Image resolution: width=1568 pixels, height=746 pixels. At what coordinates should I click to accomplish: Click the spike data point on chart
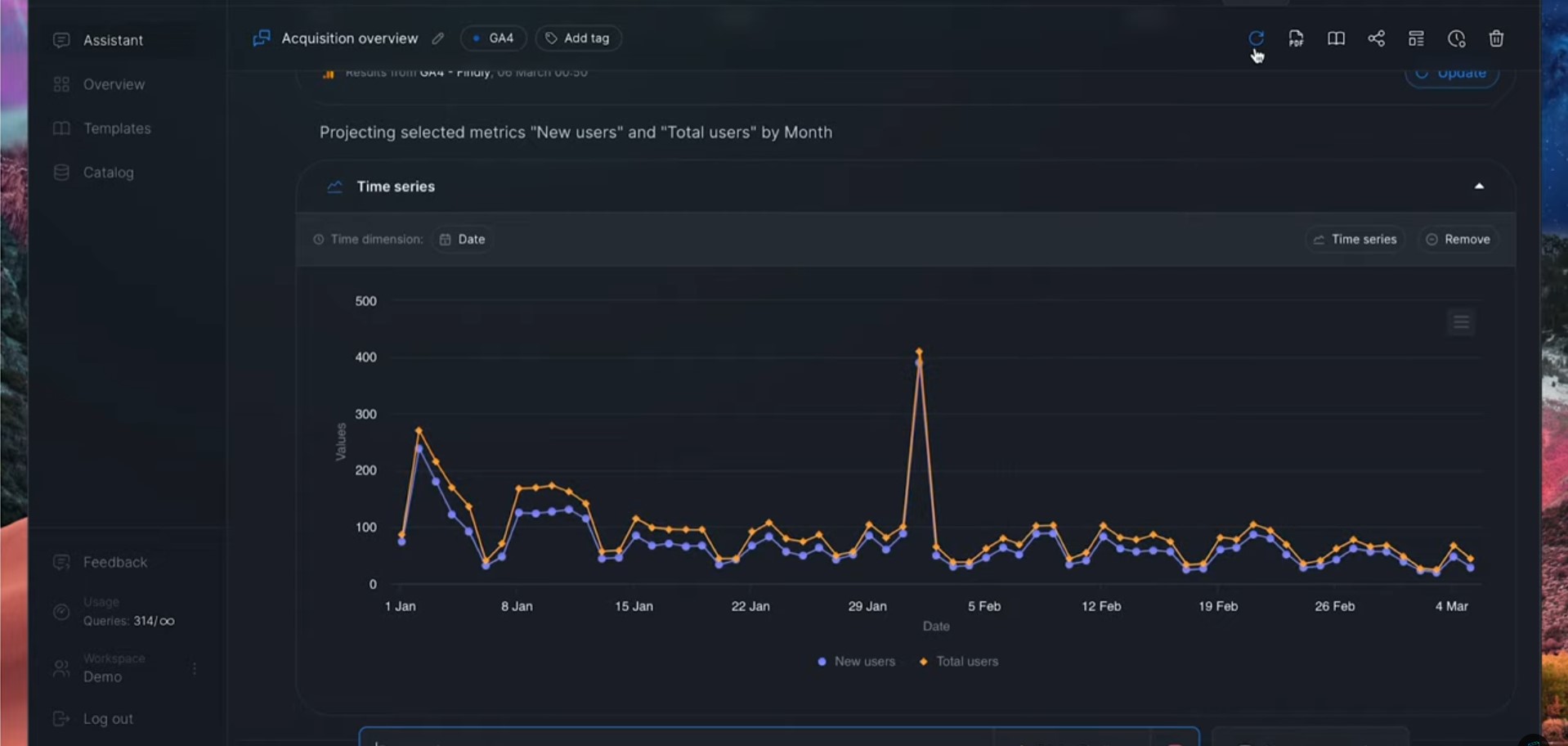pos(919,353)
